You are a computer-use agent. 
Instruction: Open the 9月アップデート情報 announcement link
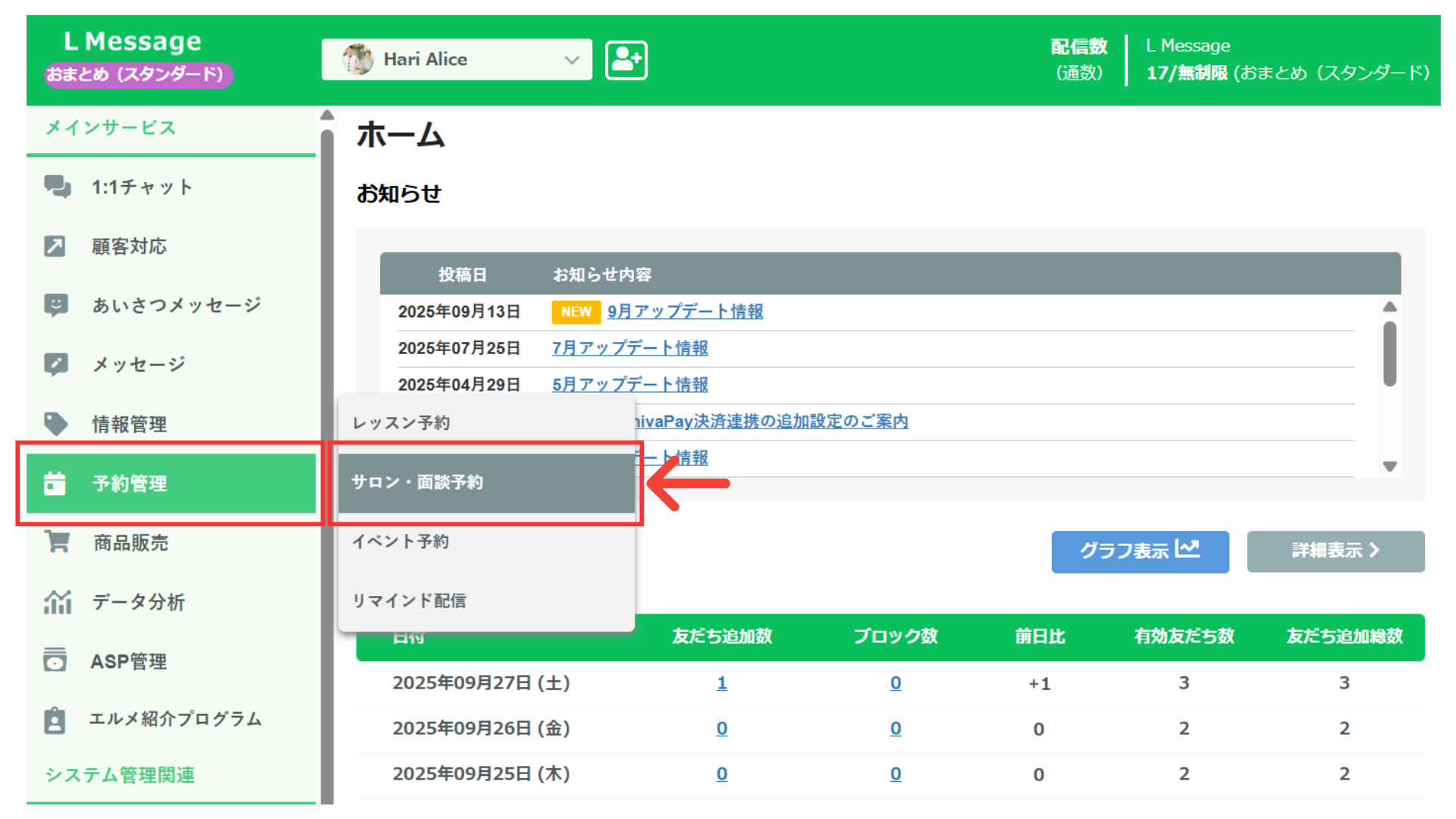point(685,311)
